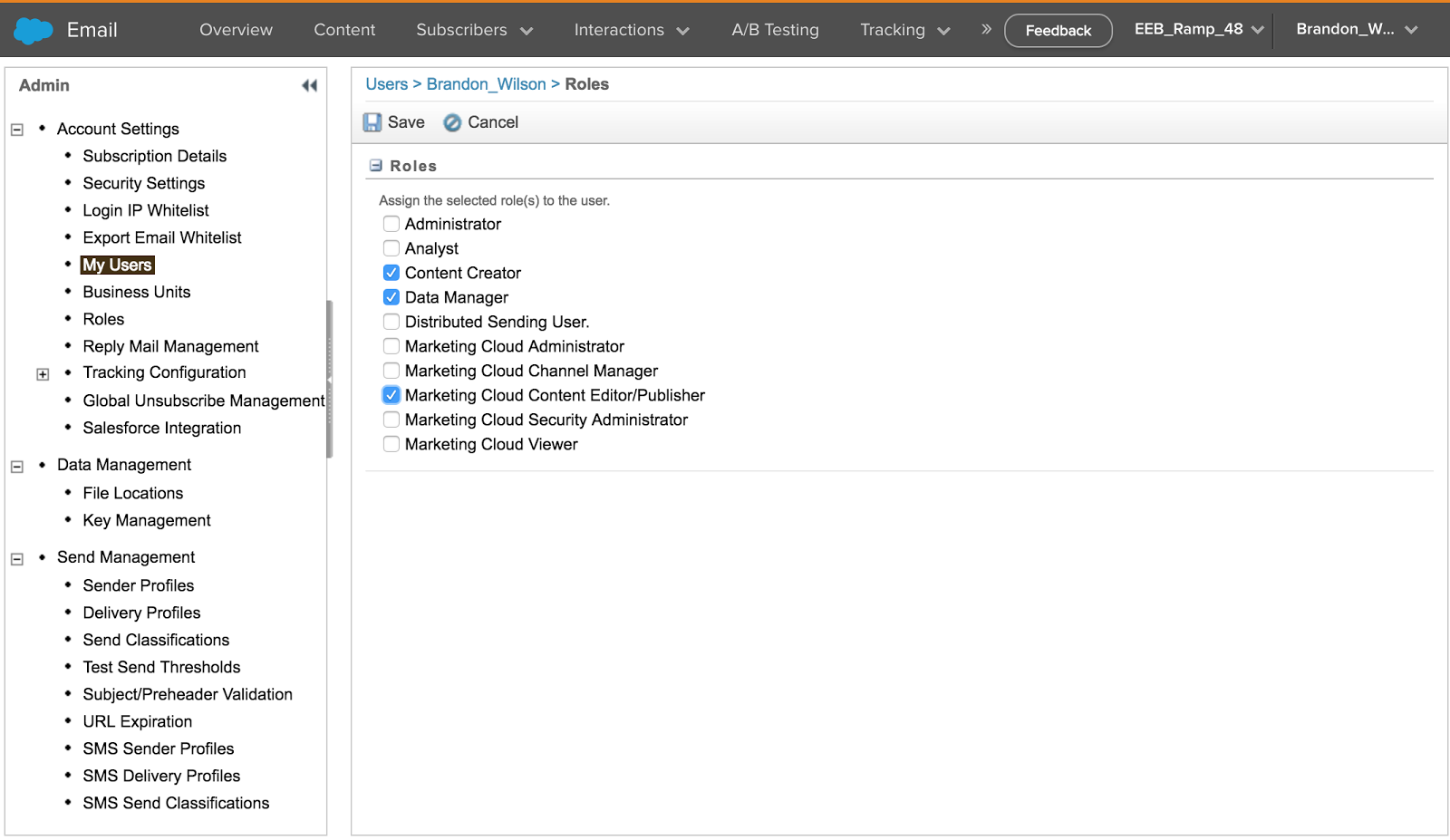Viewport: 1450px width, 840px height.
Task: Check the Administrator role checkbox
Action: point(391,223)
